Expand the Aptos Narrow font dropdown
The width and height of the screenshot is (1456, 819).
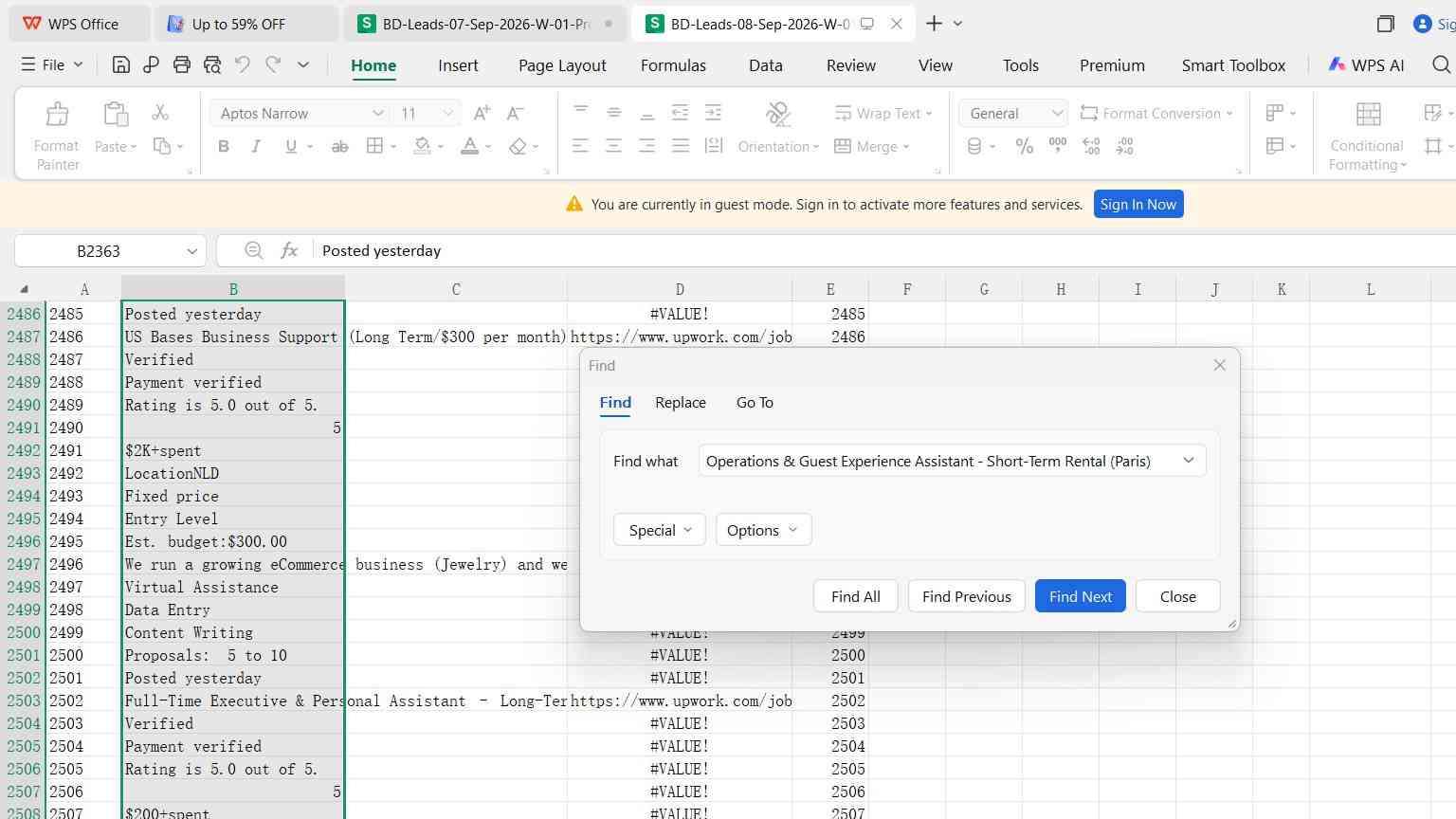tap(377, 113)
